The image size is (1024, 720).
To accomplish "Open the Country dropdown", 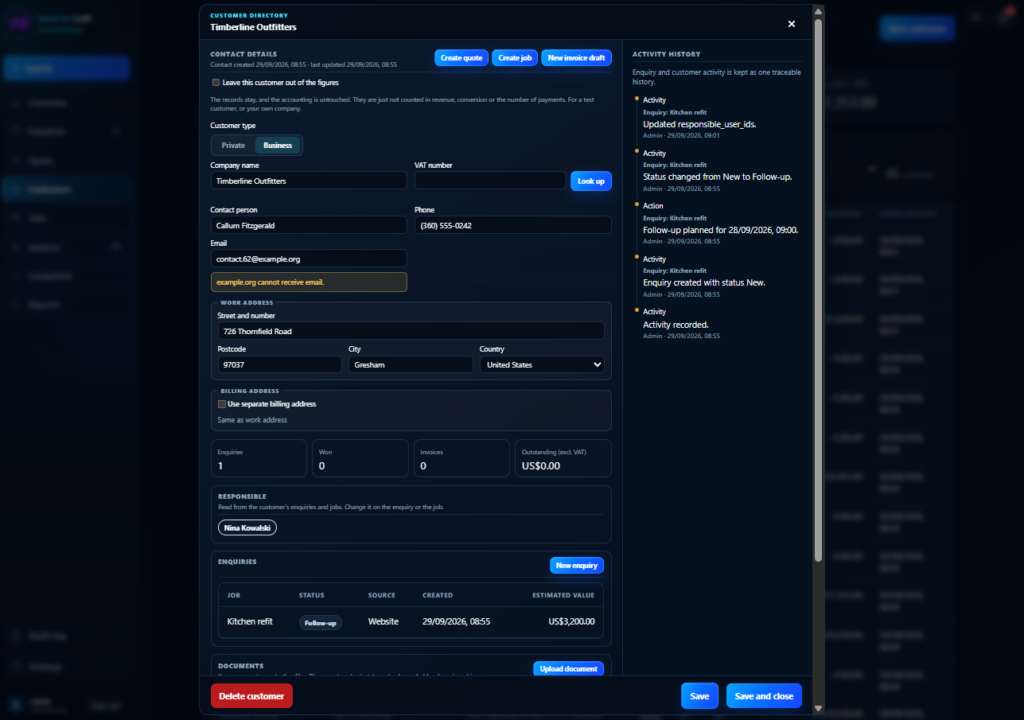I will [x=542, y=365].
